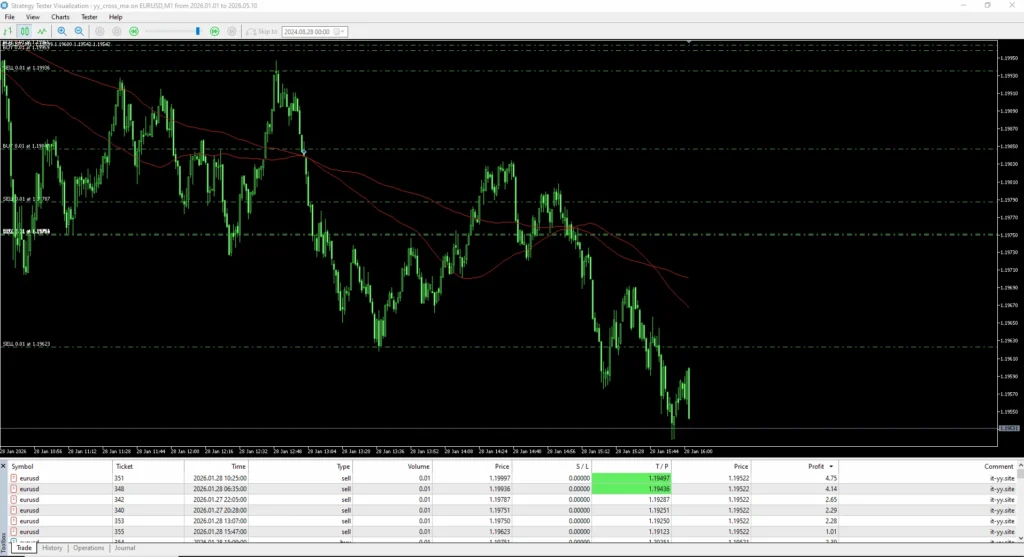Click the greyed stop testing icon
The width and height of the screenshot is (1024, 557).
(117, 31)
